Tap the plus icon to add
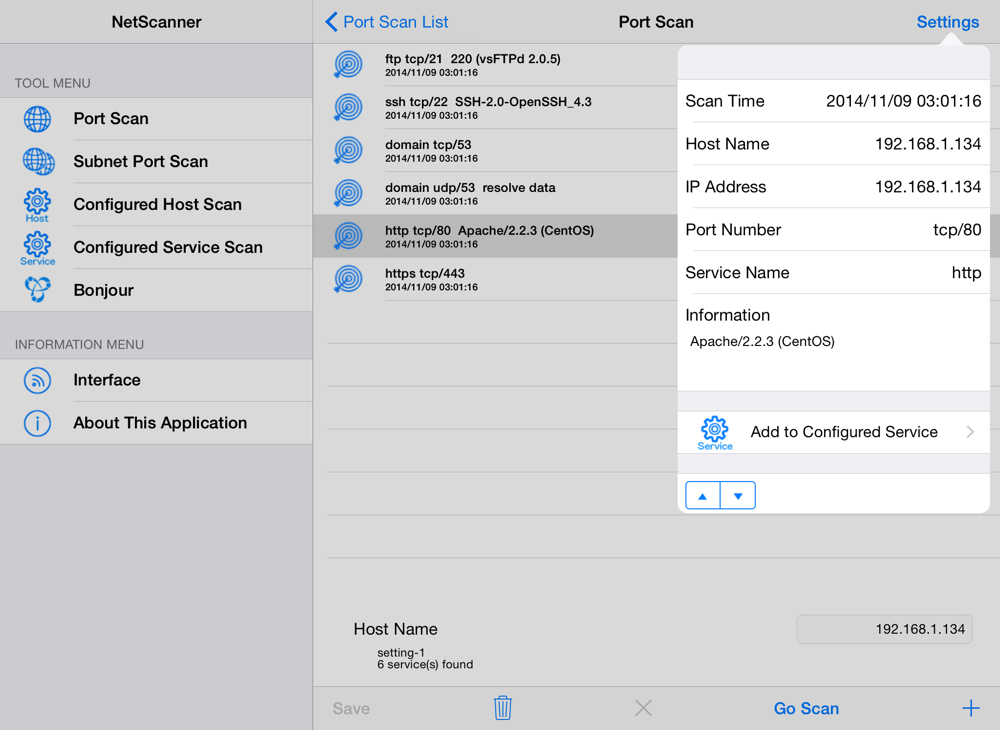Image resolution: width=1000 pixels, height=730 pixels. [970, 708]
